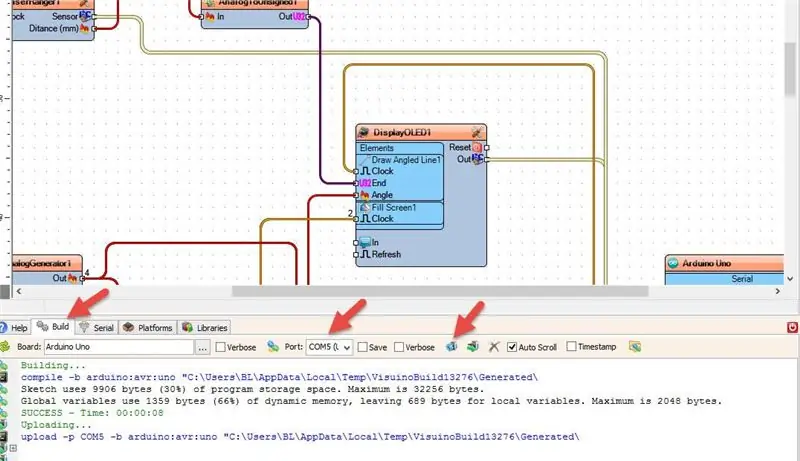Select the DisplayOLED1 title bar
Screen dimensions: 800x461
pyautogui.click(x=421, y=133)
